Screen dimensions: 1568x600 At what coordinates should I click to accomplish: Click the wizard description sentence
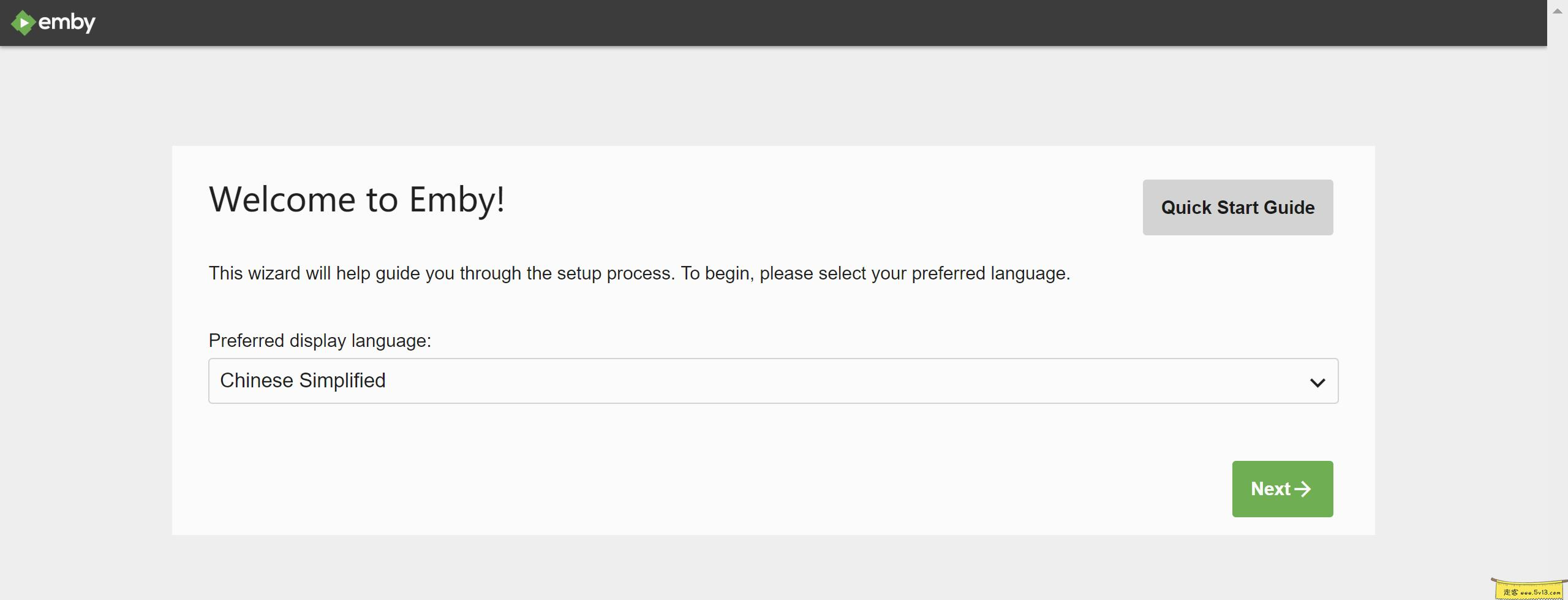tap(639, 273)
